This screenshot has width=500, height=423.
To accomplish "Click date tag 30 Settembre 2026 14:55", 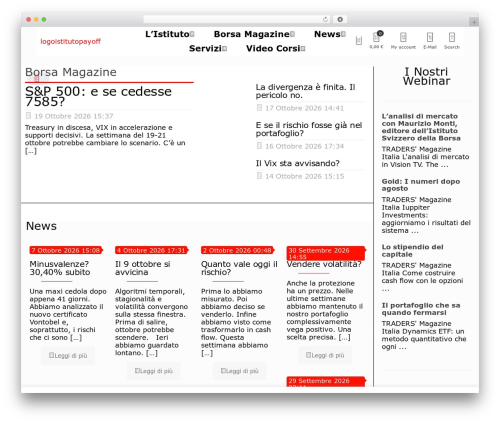I will pos(326,253).
